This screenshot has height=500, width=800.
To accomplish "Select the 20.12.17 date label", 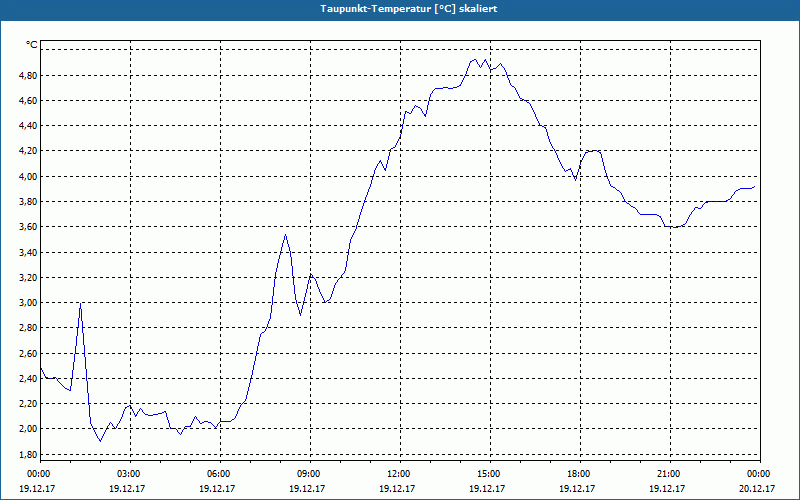I will [757, 488].
